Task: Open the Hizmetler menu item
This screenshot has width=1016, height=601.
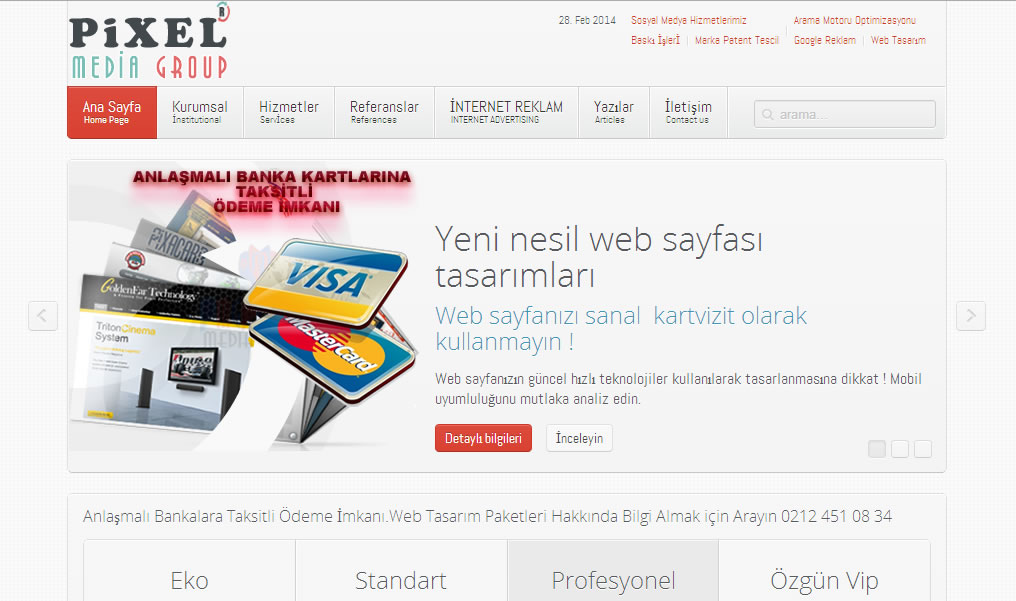Action: click(289, 112)
